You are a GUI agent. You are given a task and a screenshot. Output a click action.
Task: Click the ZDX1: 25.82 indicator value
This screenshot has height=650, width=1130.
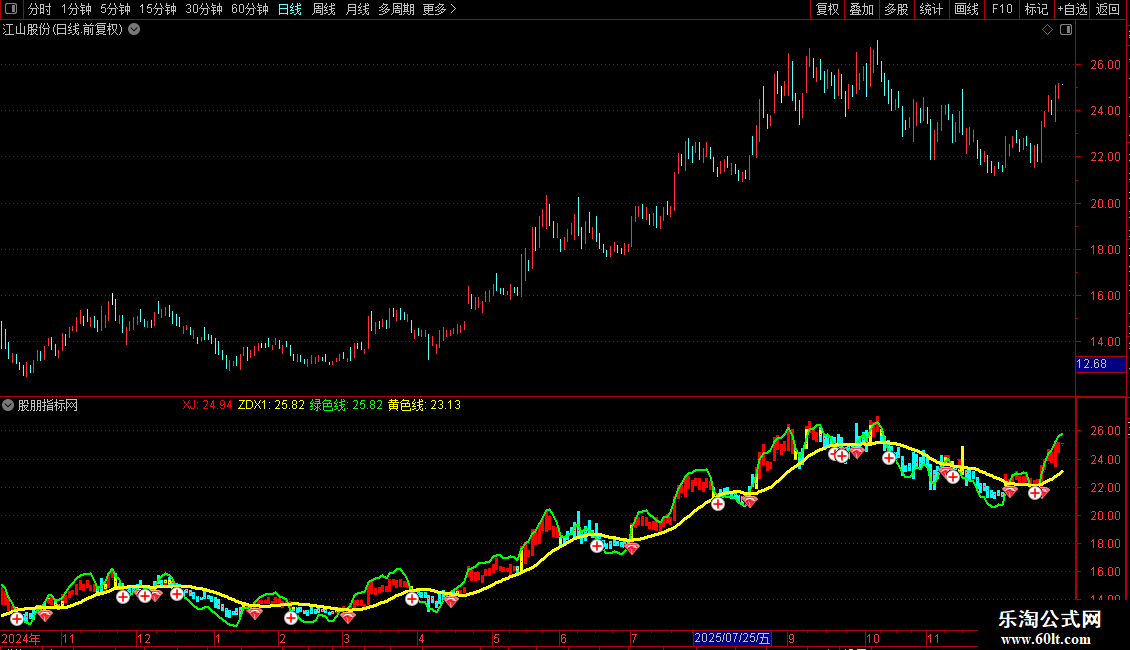click(271, 405)
